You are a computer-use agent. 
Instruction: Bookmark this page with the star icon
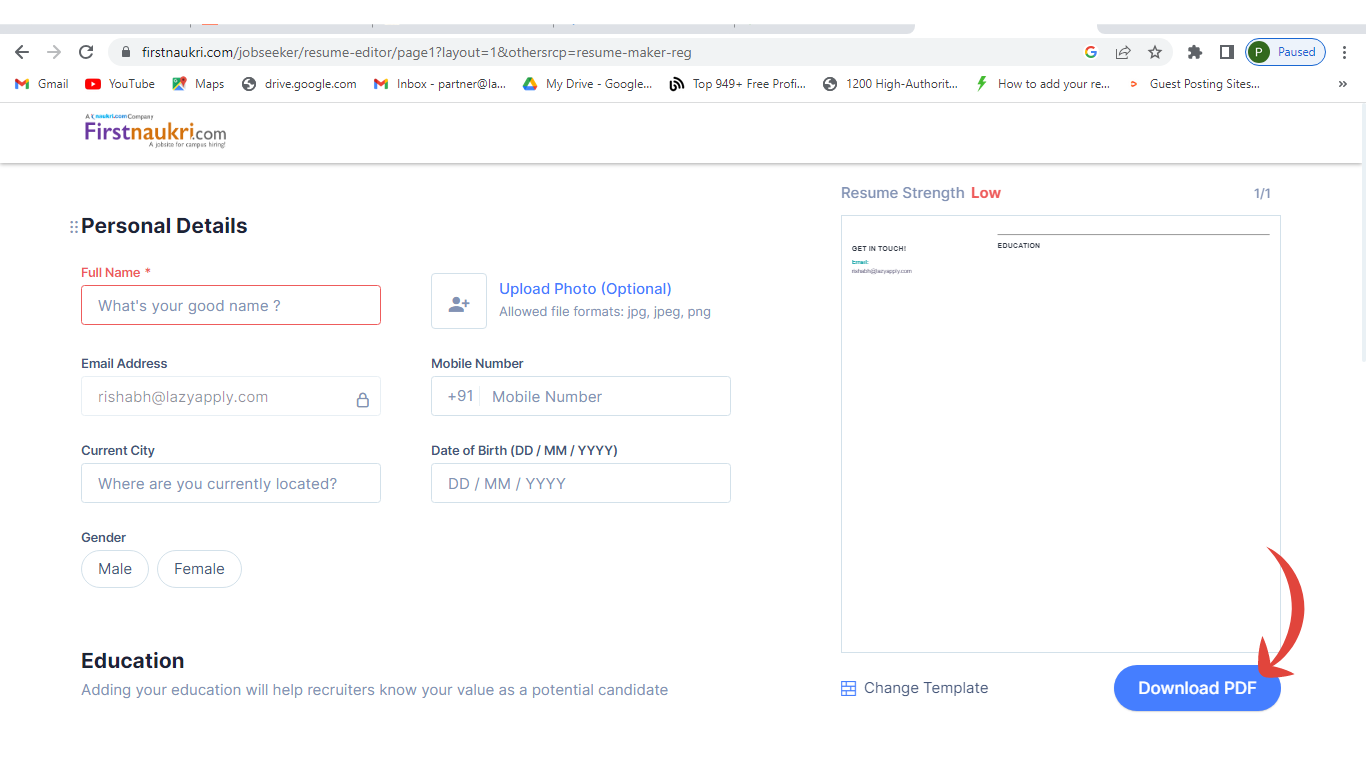(1155, 52)
